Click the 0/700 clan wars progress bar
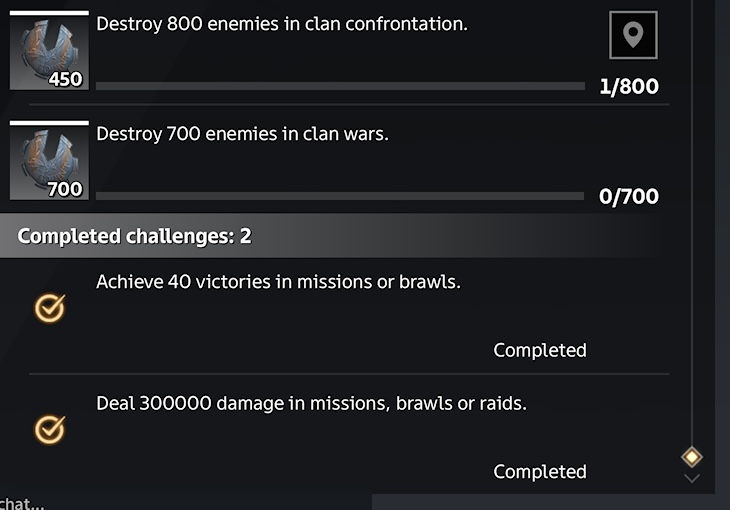The width and height of the screenshot is (730, 510). pos(340,196)
